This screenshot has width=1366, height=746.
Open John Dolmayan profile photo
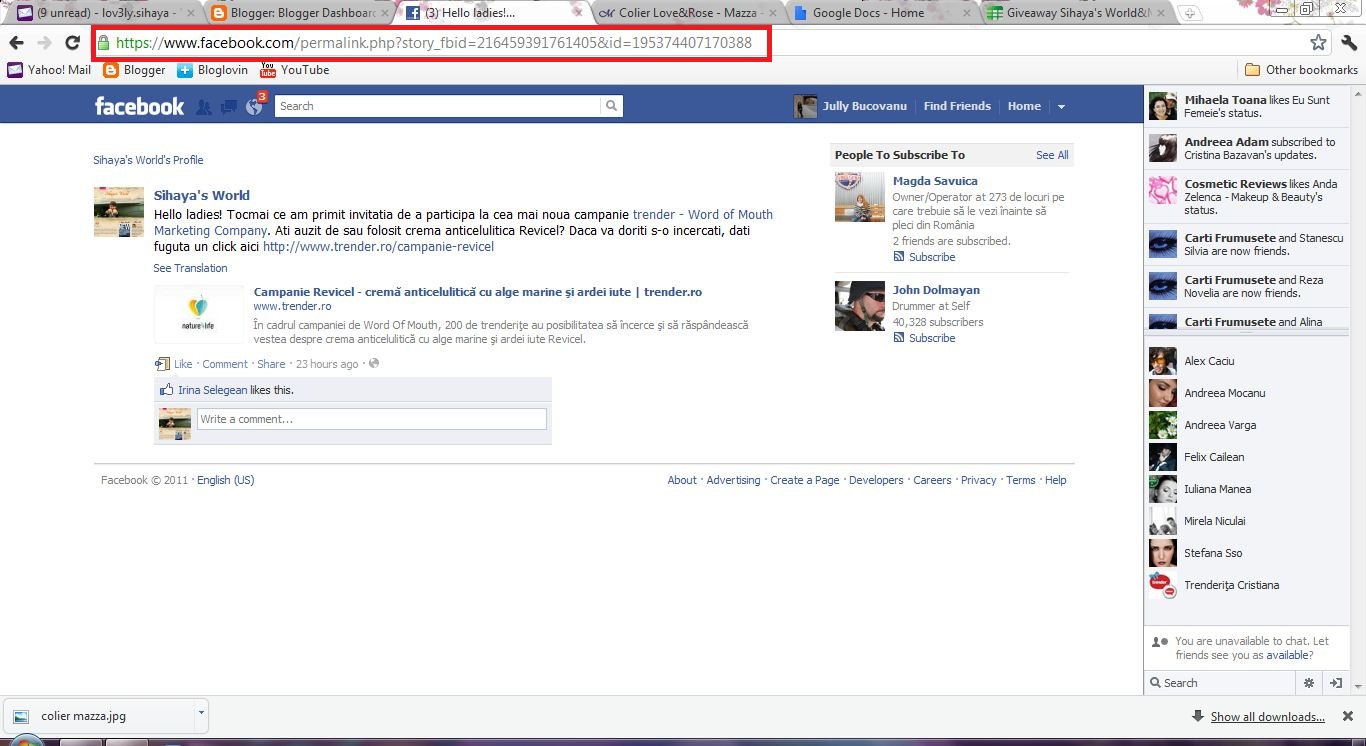(x=860, y=305)
